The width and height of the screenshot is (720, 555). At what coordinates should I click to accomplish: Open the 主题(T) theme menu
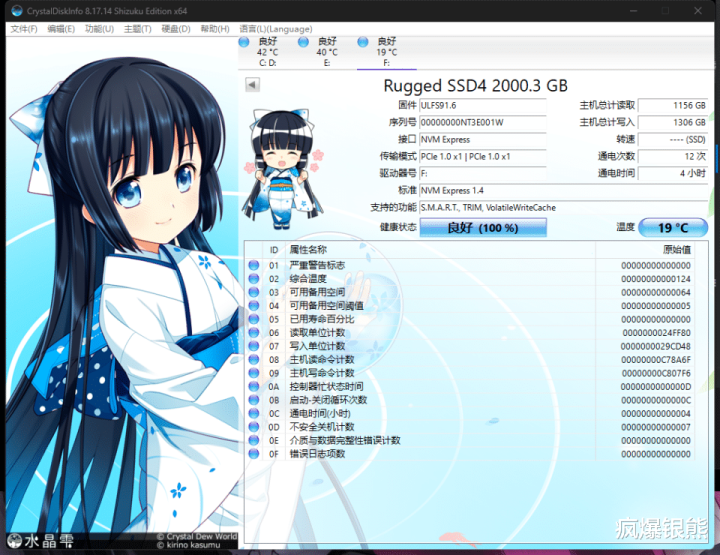pos(137,29)
